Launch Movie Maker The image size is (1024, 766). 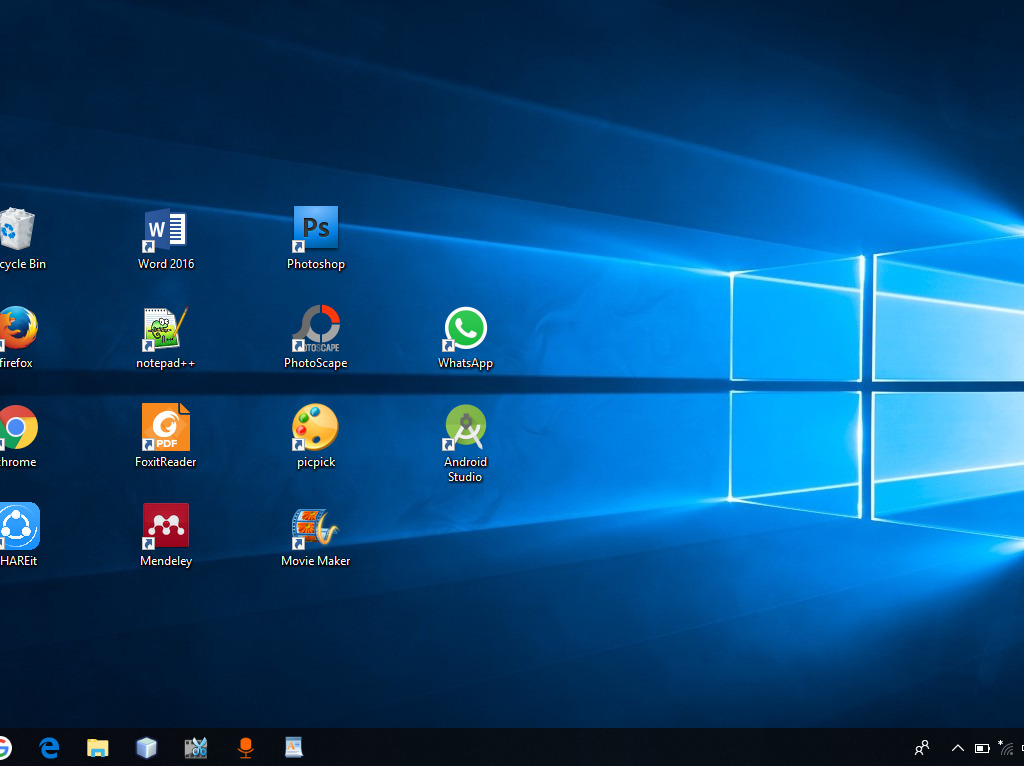(315, 524)
